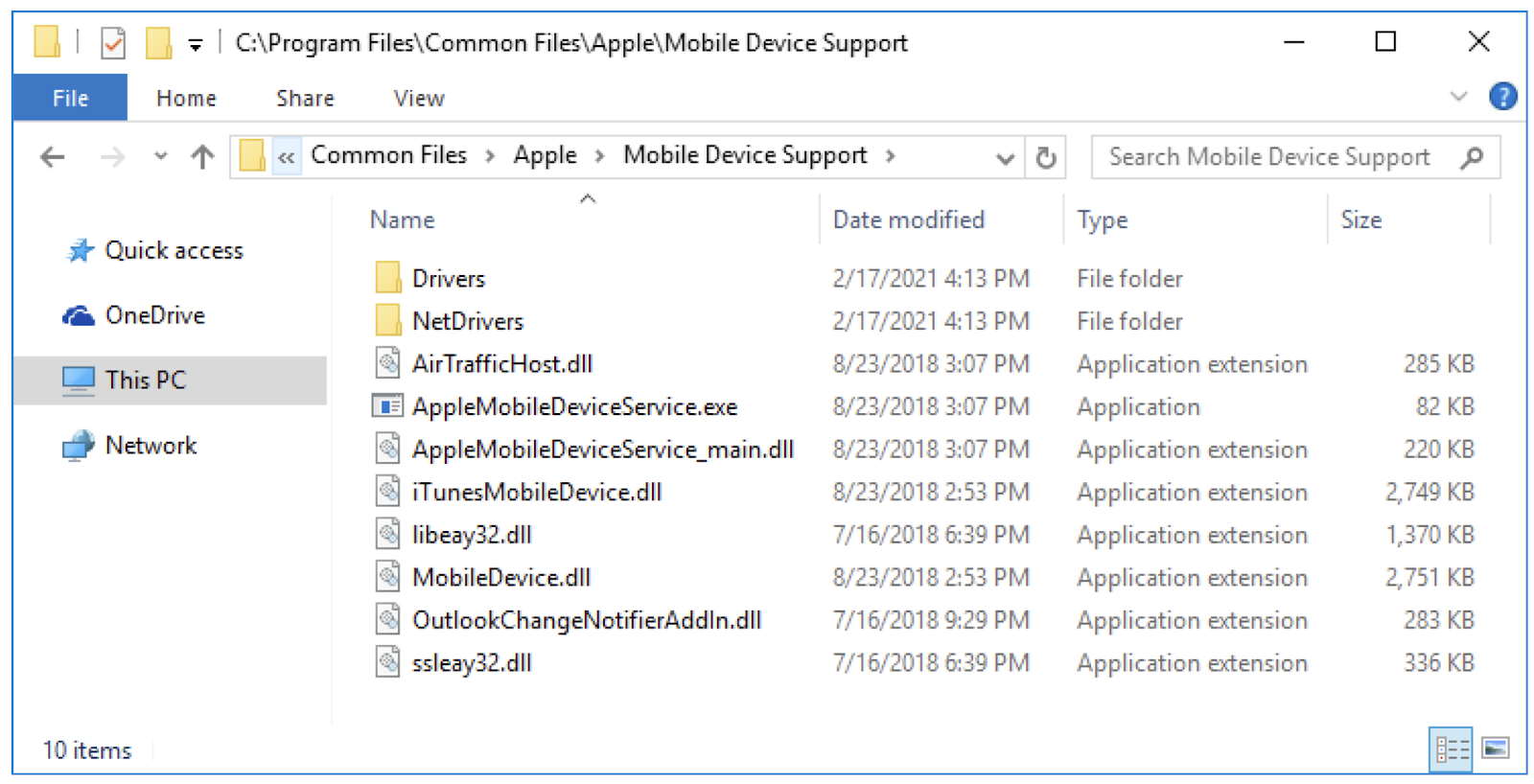Click inside the search box
This screenshot has width=1534, height=784.
click(x=1266, y=156)
